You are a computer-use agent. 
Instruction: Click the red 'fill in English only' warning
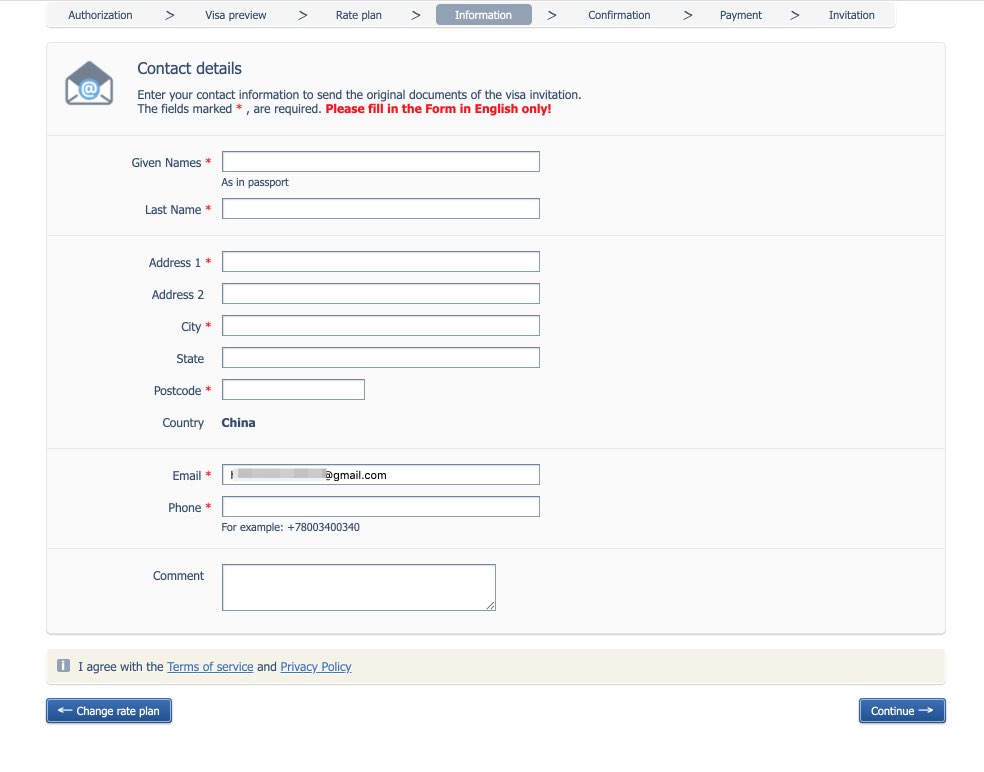coord(438,109)
